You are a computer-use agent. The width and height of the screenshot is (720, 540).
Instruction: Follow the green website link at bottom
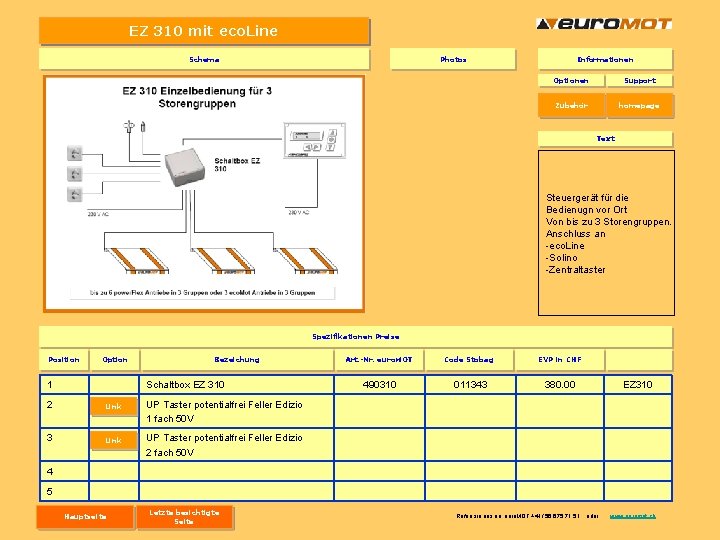coord(632,516)
